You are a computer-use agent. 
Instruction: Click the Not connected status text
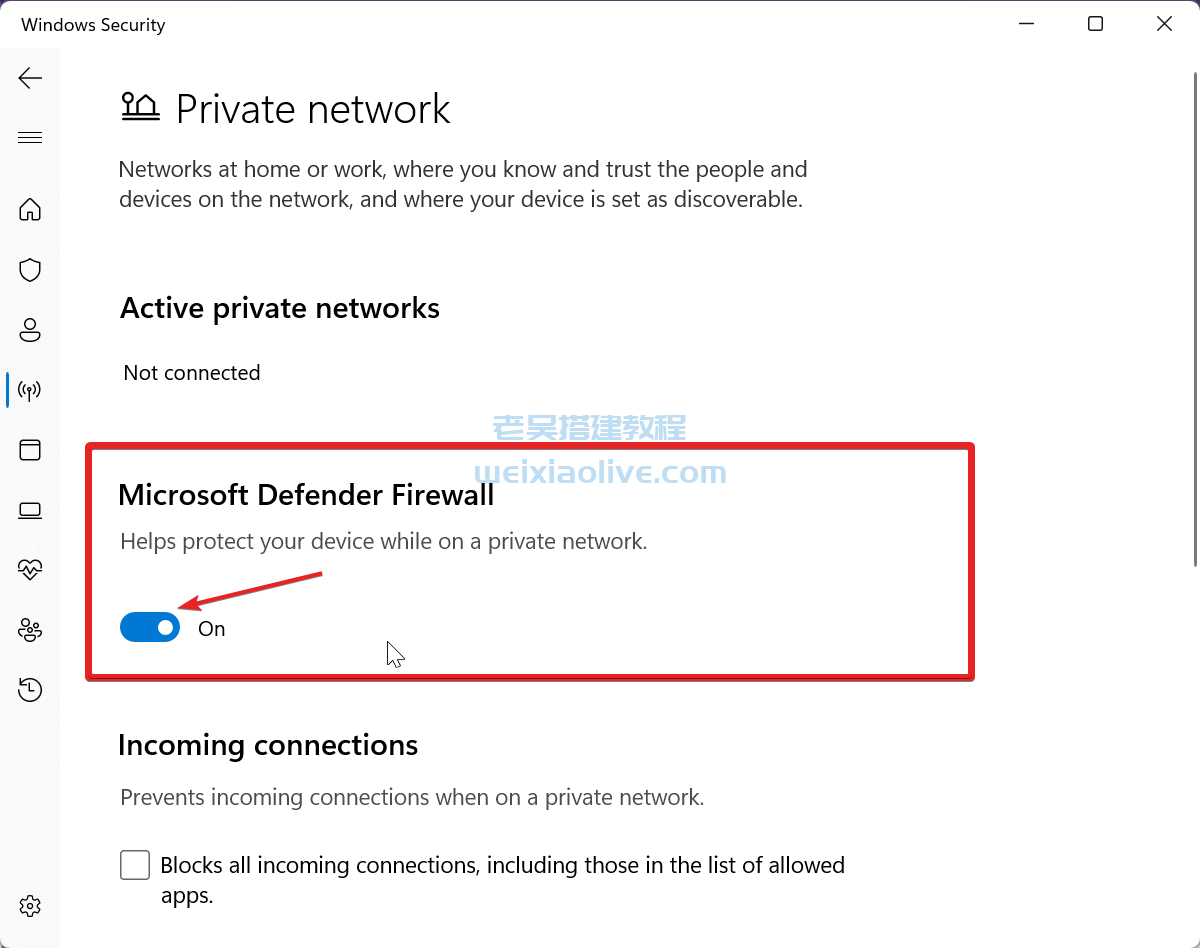click(x=191, y=372)
